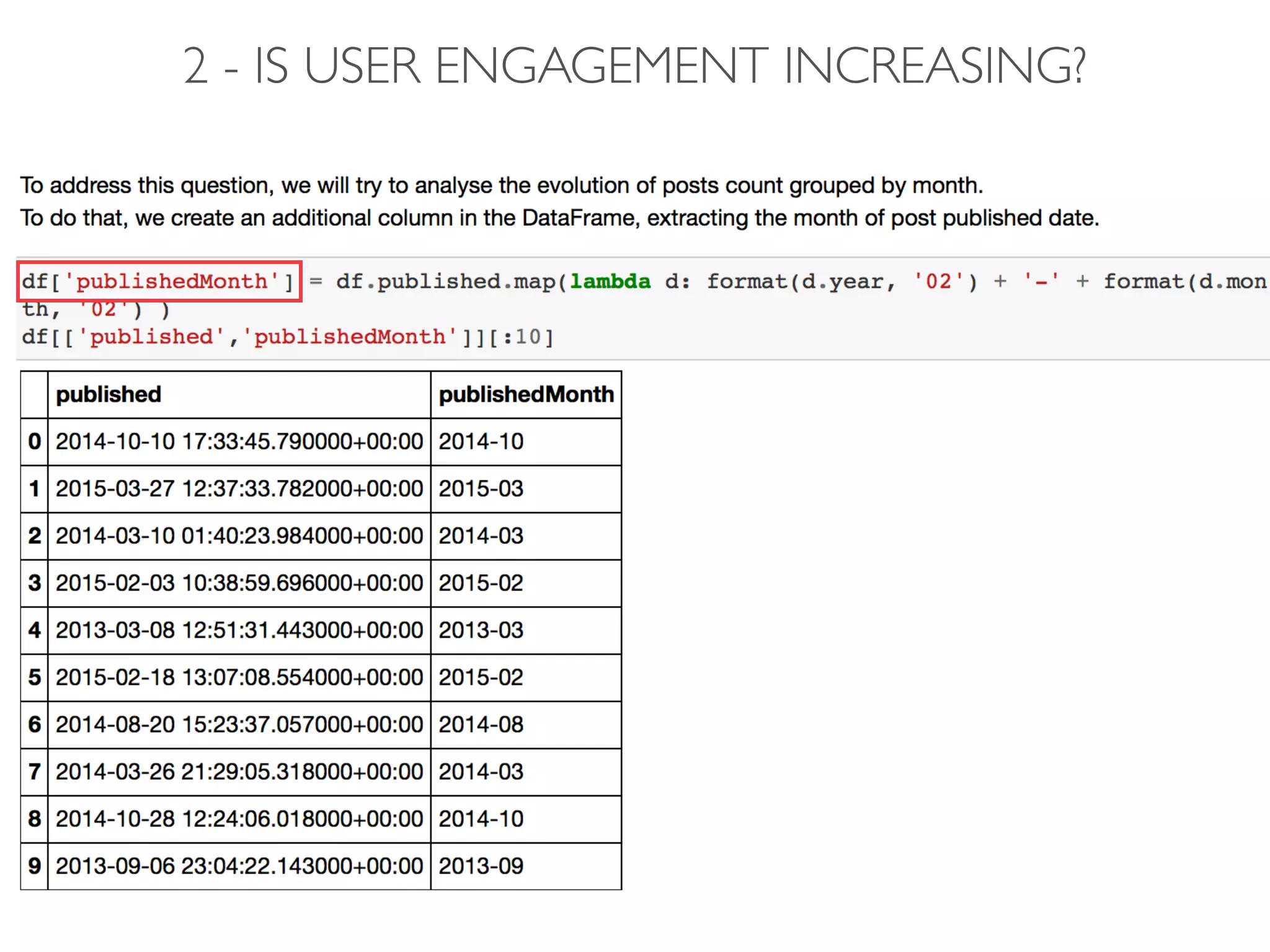
Task: Click the 2014-08-20 published timestamp
Action: [239, 725]
